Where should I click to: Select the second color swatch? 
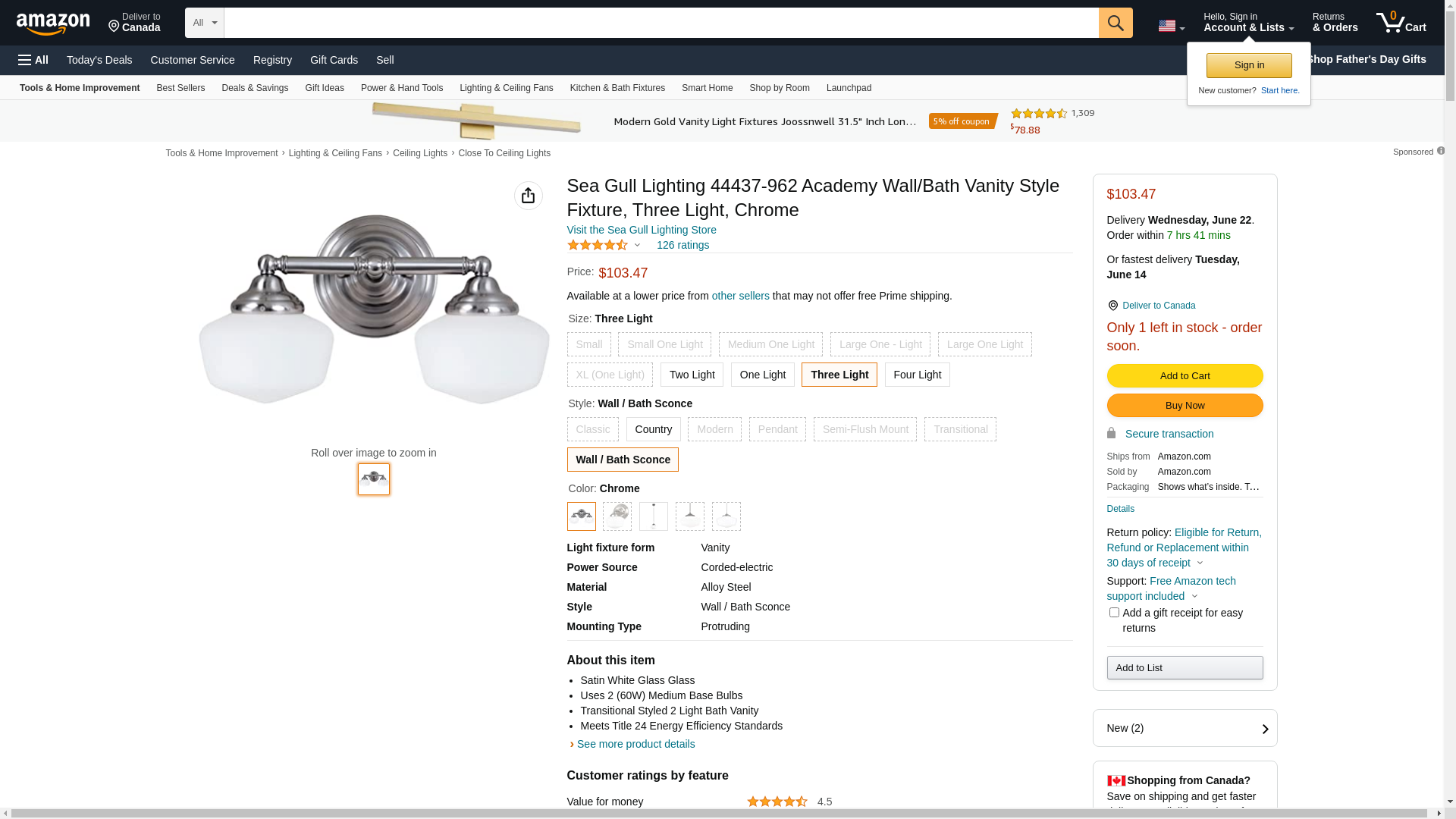click(x=617, y=516)
